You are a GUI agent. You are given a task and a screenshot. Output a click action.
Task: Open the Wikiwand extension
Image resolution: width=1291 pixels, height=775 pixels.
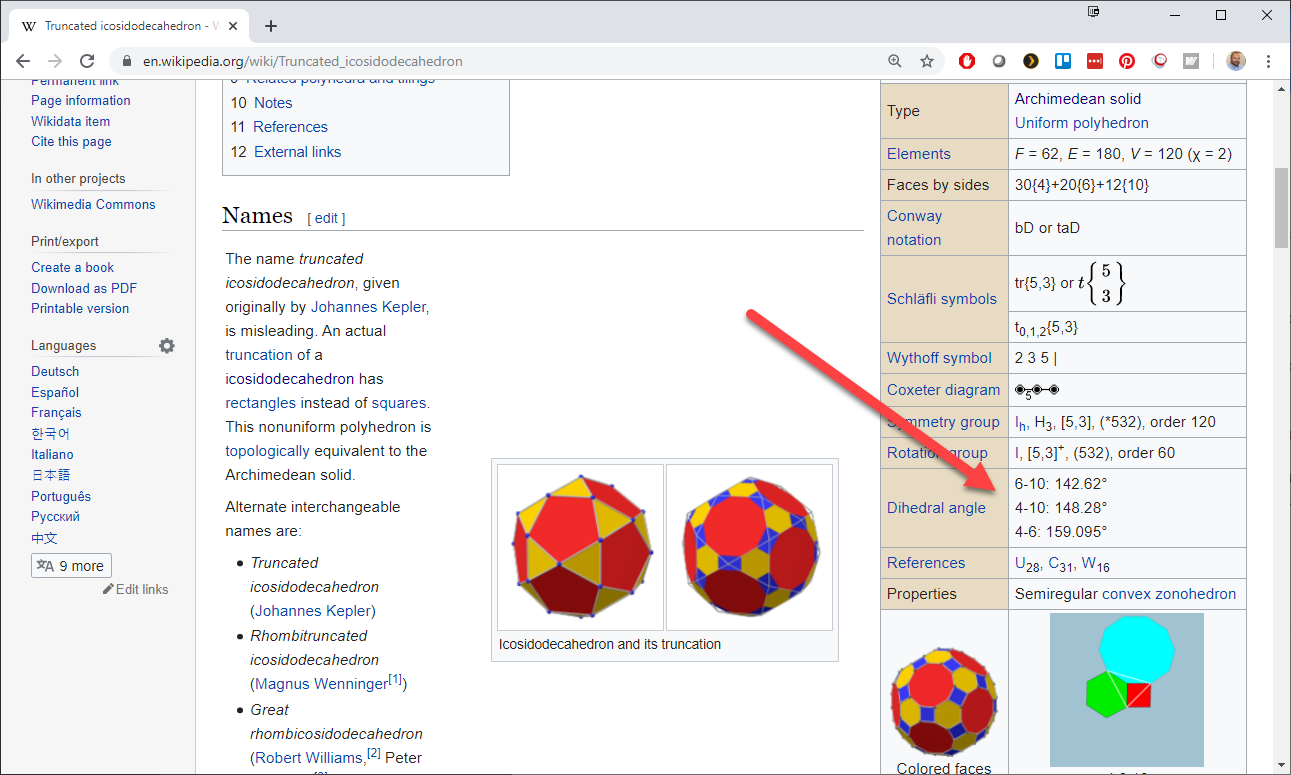[x=1191, y=61]
